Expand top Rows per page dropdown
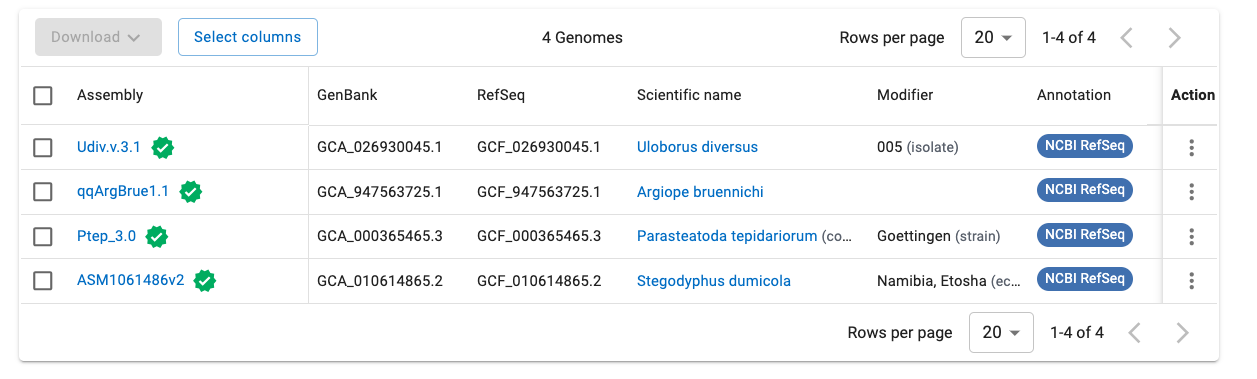 pyautogui.click(x=994, y=38)
